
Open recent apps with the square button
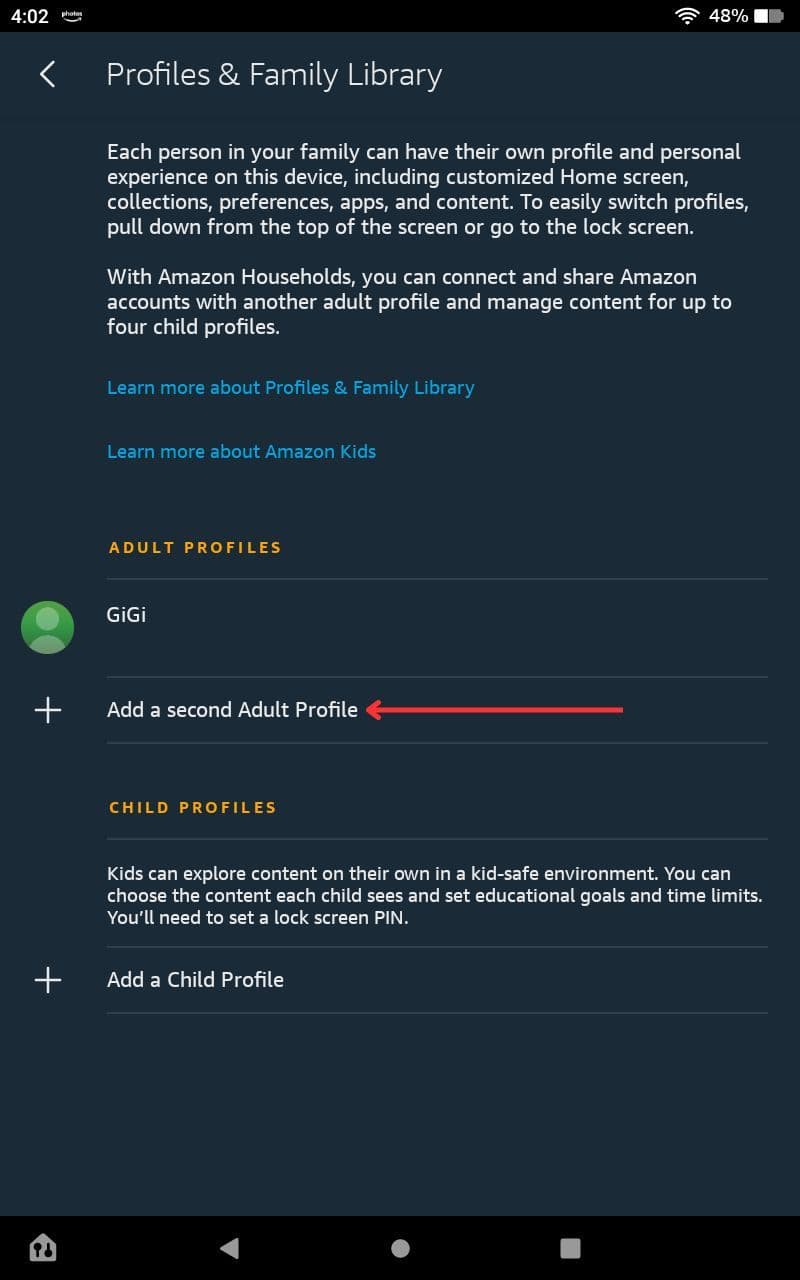[570, 1247]
